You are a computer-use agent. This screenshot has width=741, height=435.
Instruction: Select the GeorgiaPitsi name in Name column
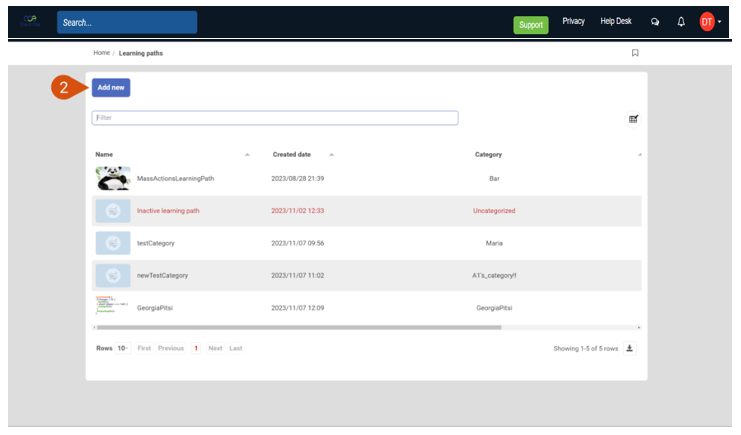tap(155, 308)
